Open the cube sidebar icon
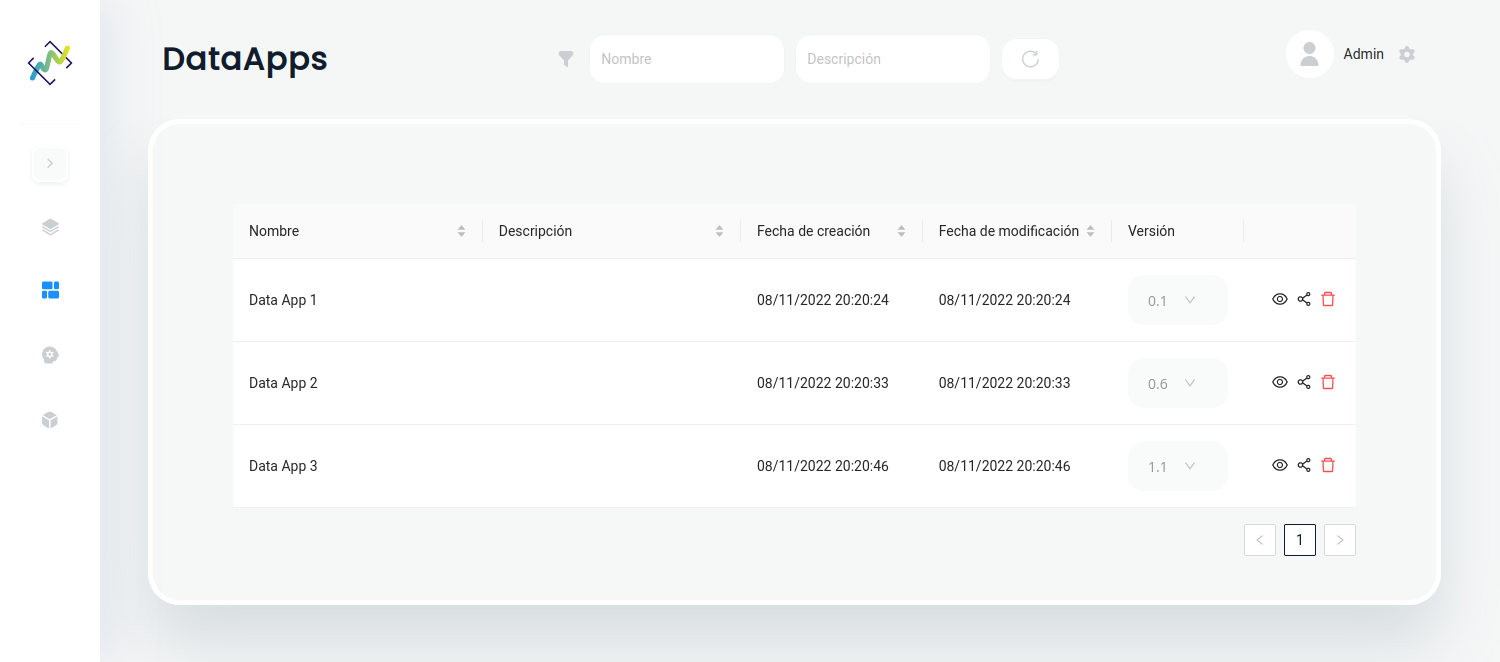The height and width of the screenshot is (662, 1500). [x=50, y=420]
